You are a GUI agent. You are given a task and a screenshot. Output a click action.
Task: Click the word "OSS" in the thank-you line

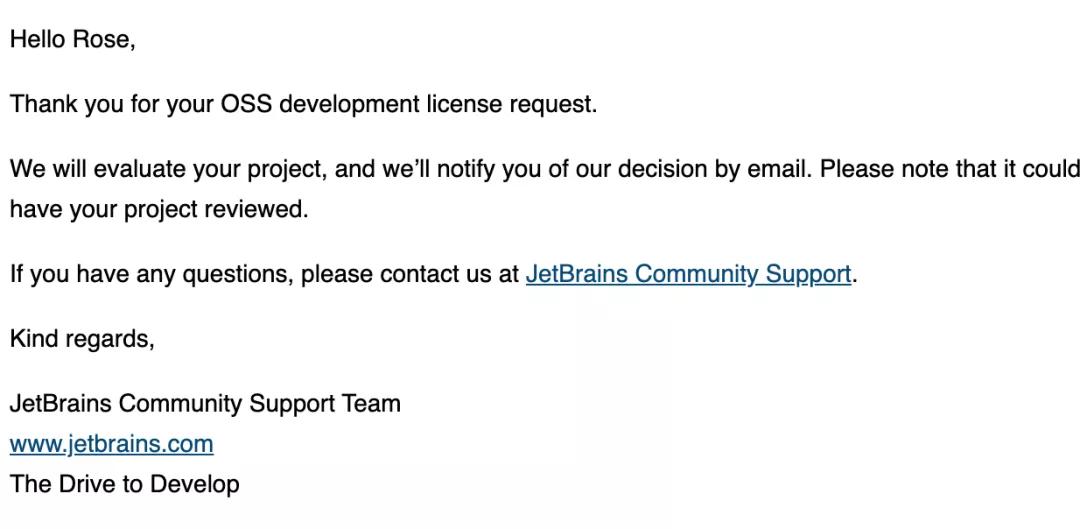247,104
